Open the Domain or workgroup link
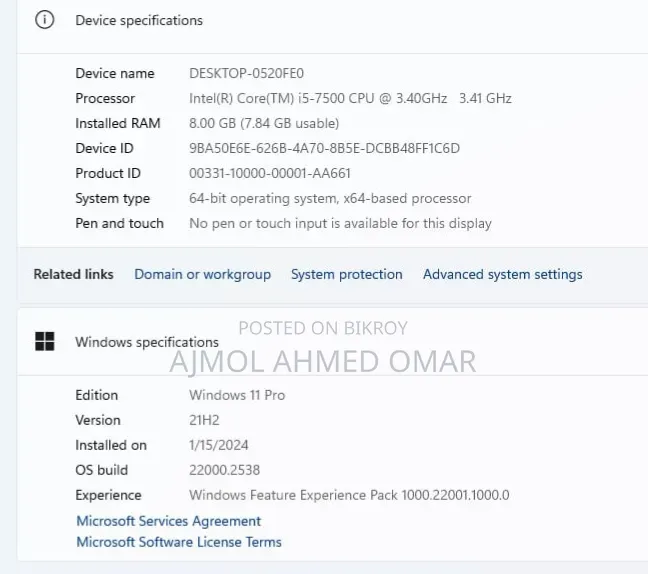This screenshot has width=648, height=574. [x=202, y=274]
